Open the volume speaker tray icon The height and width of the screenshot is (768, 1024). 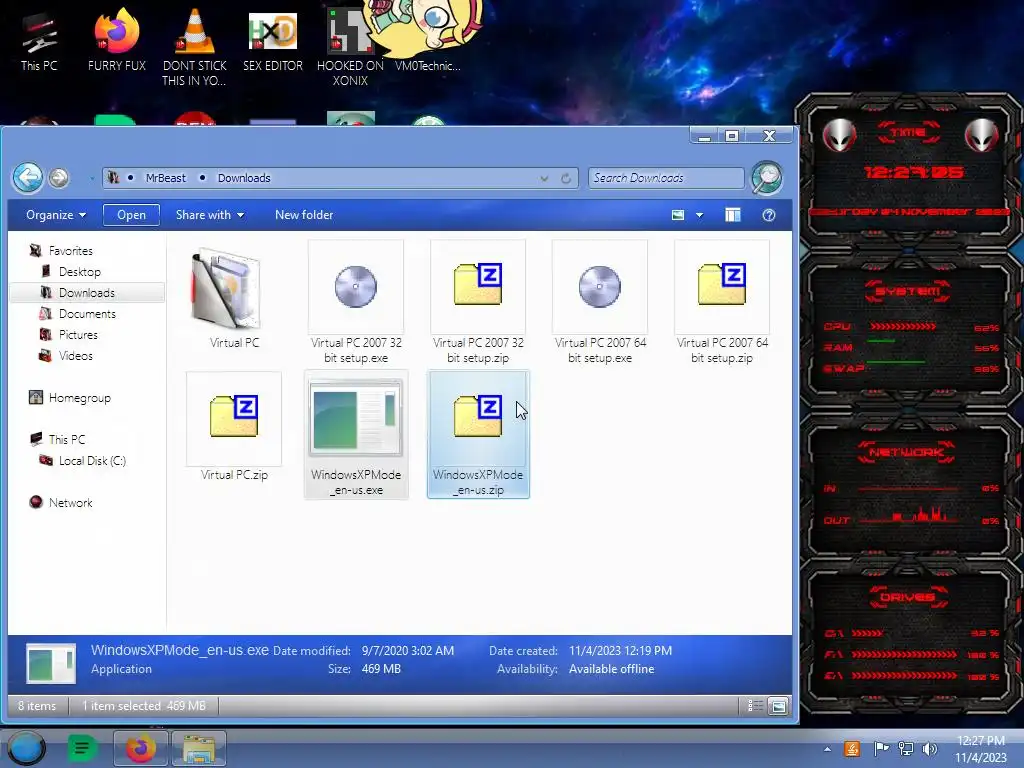pyautogui.click(x=929, y=748)
